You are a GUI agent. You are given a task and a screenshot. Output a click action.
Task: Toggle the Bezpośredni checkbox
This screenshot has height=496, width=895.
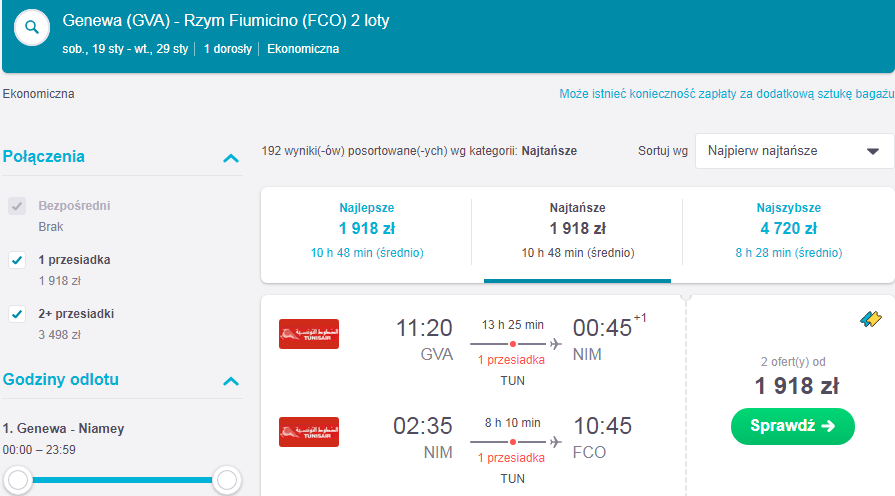[x=17, y=206]
